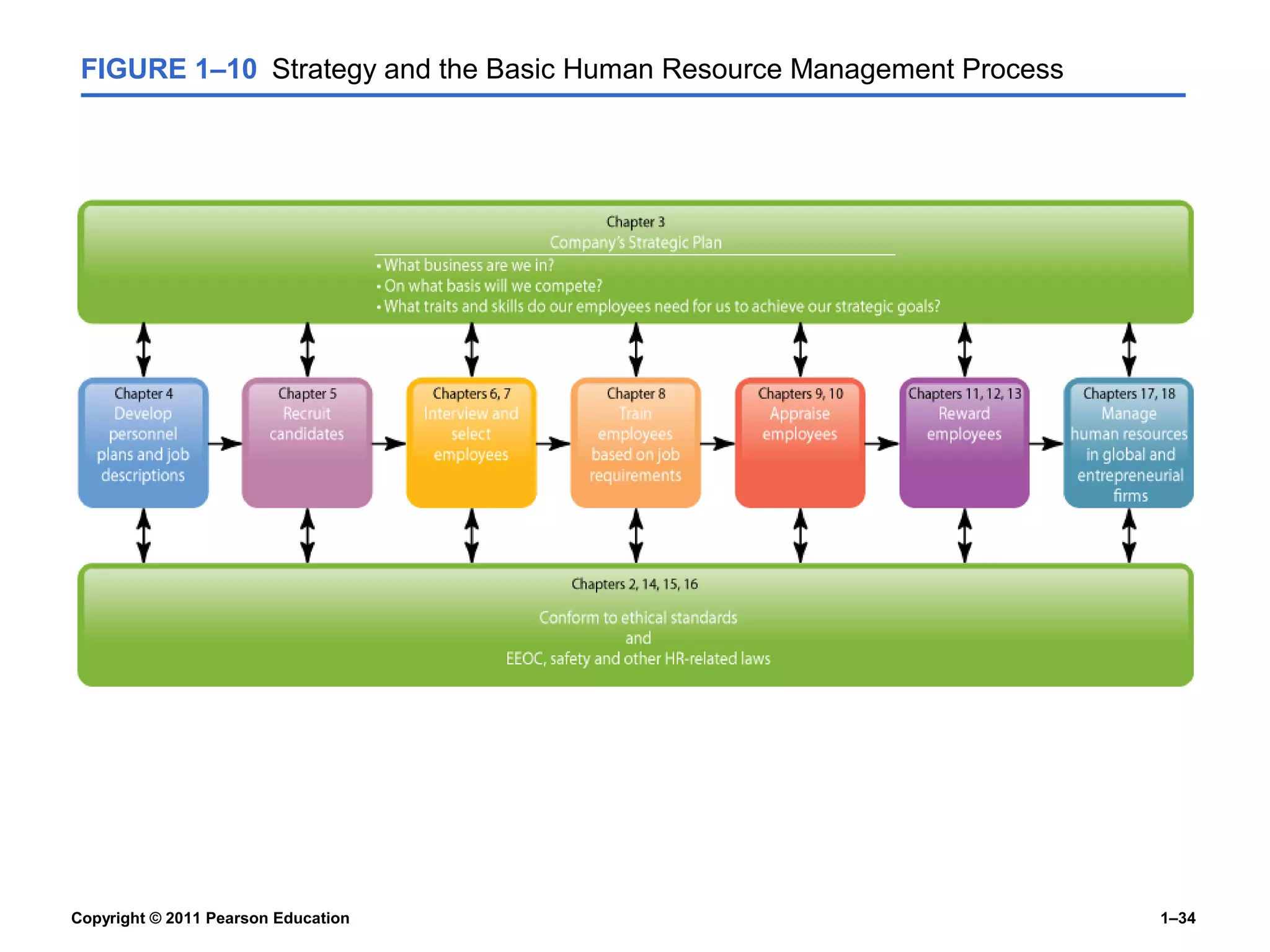This screenshot has height=952, width=1270.
Task: Click the teal Chapters 17, 18 Manage box
Action: 1129,443
